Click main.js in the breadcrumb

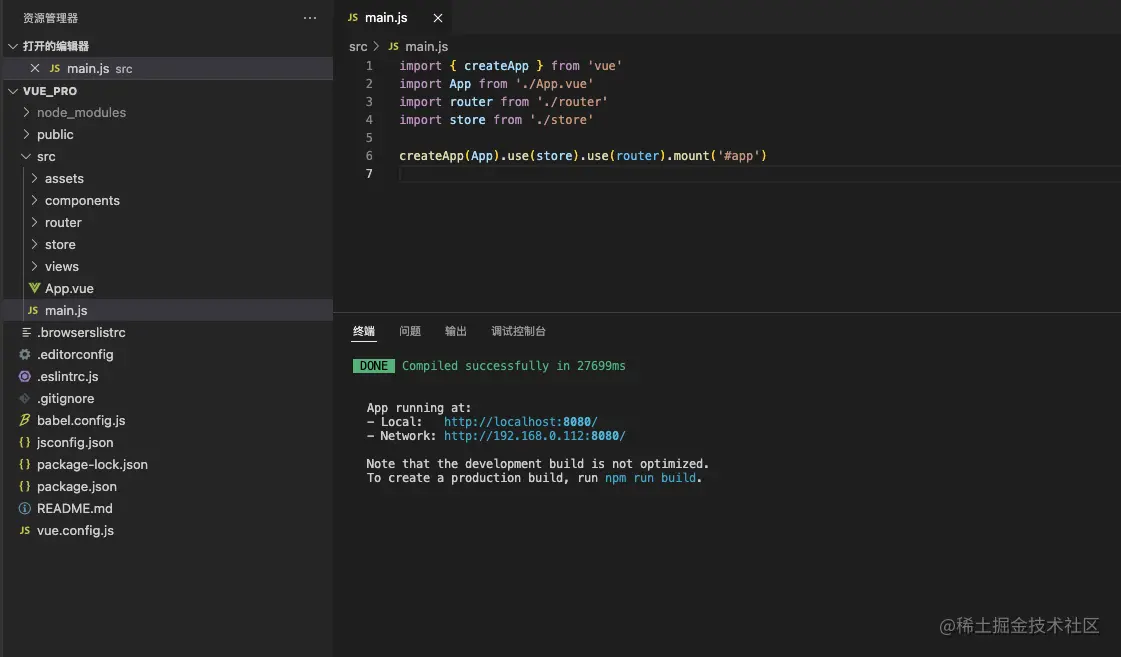click(427, 46)
